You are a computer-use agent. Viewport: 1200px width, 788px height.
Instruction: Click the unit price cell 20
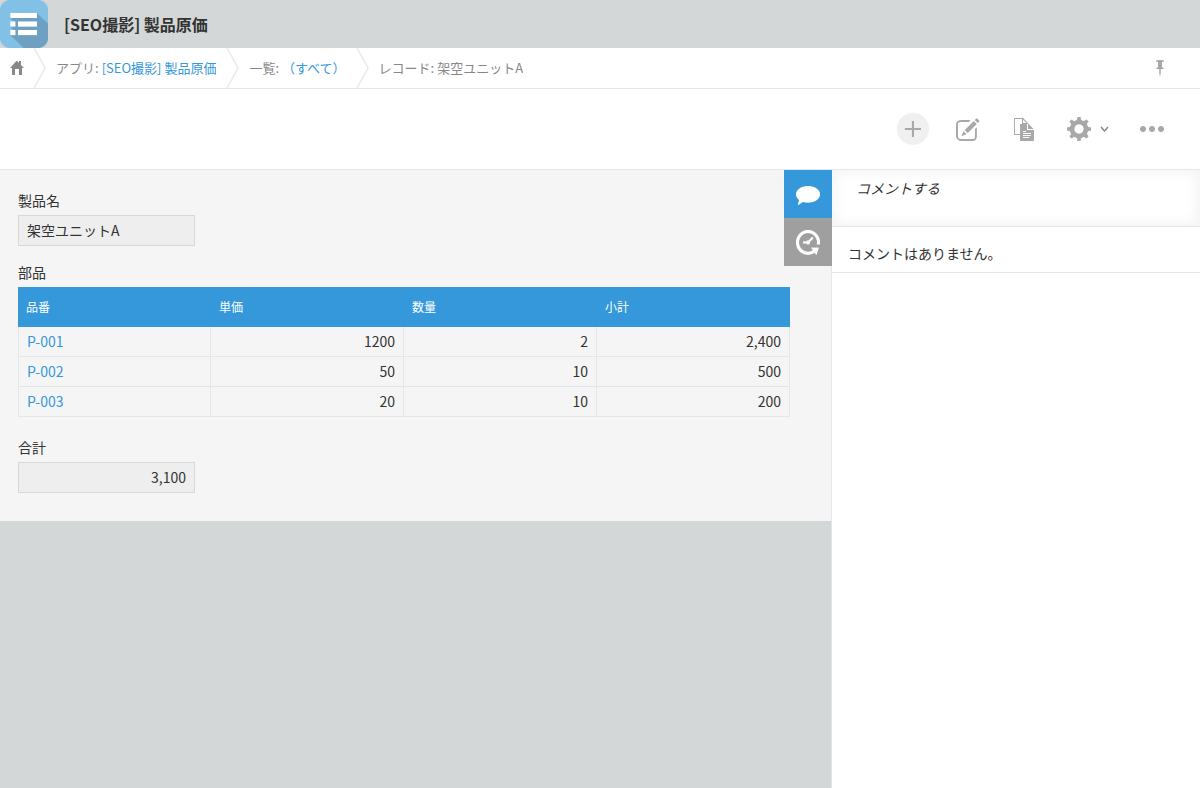(x=307, y=402)
